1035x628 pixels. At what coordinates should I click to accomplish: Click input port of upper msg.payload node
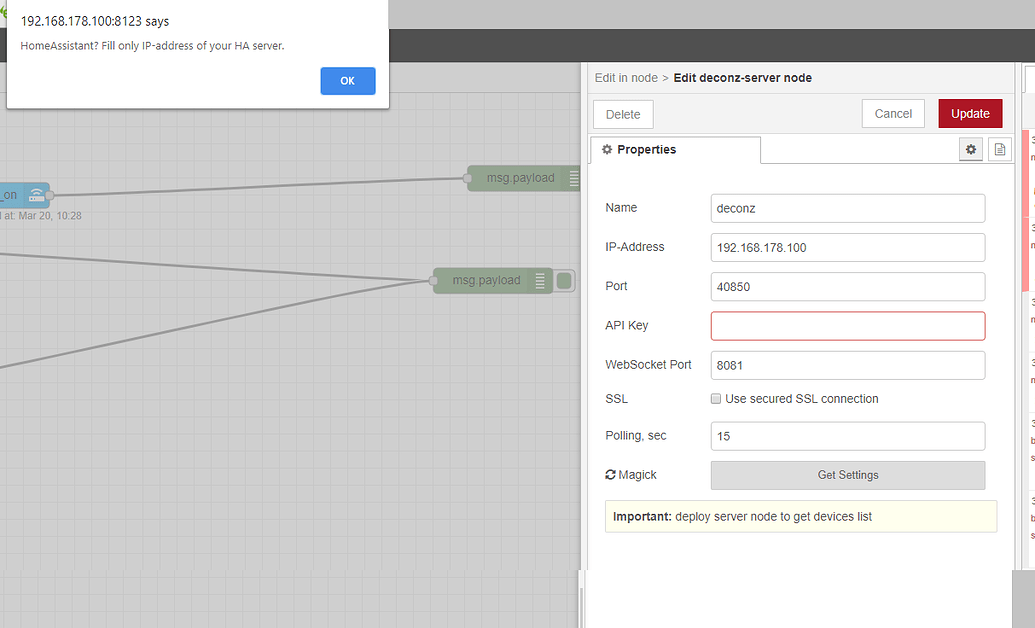[467, 178]
